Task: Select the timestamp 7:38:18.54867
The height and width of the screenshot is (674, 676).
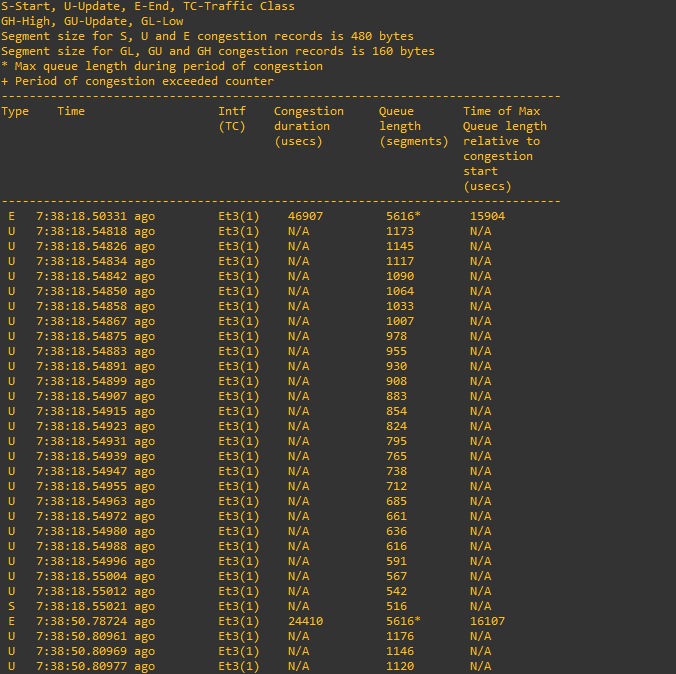Action: pos(81,321)
